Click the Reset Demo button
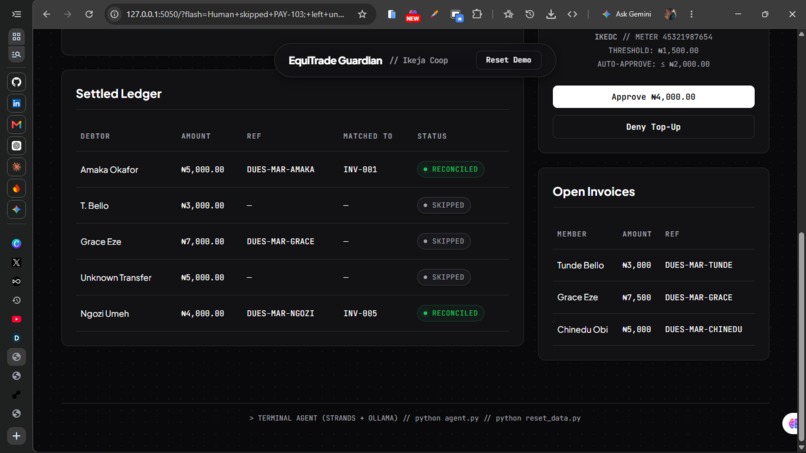 508,60
